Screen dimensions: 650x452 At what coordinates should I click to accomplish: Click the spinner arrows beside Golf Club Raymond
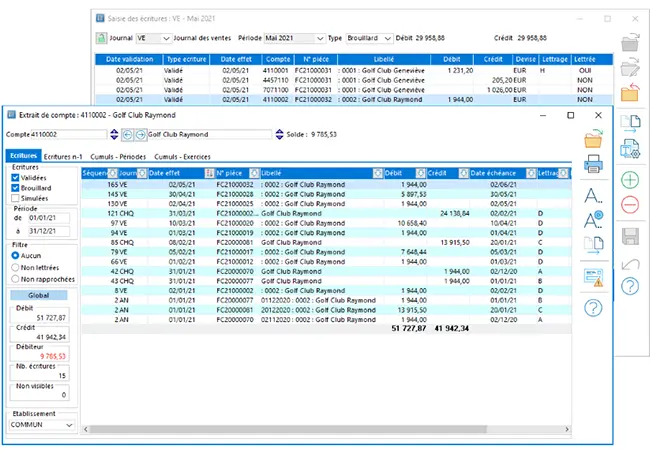click(279, 134)
